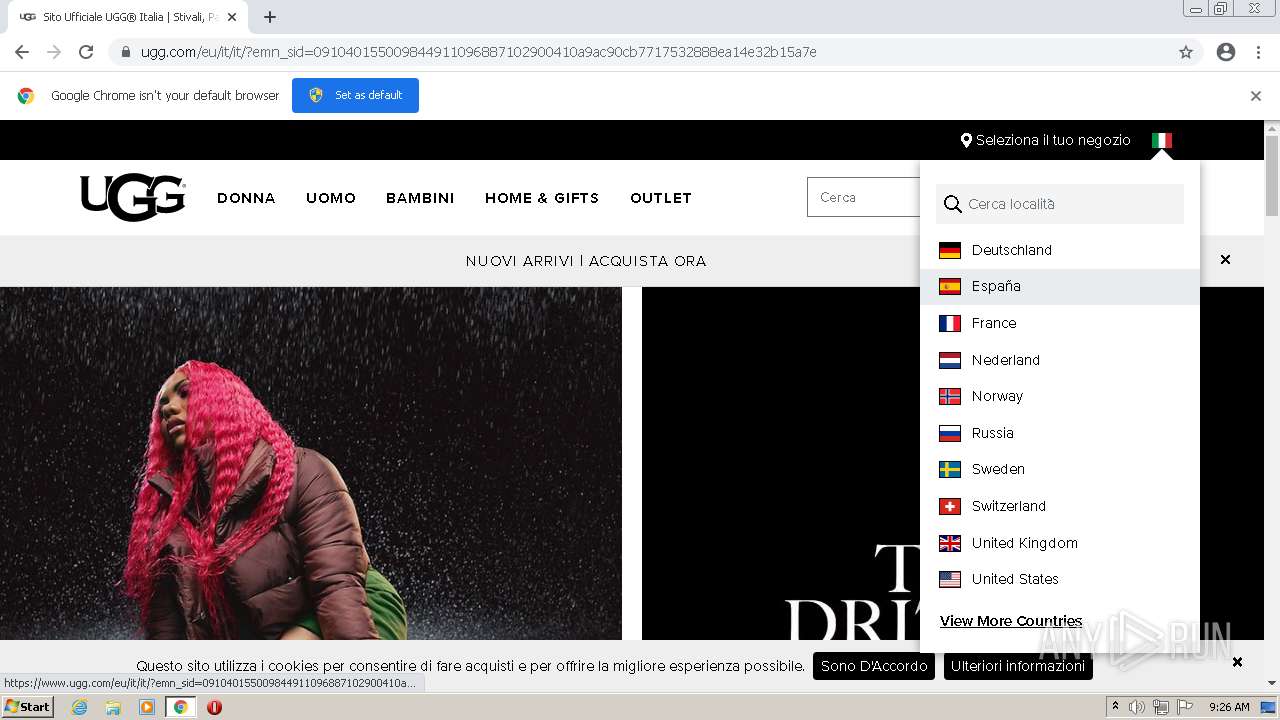
Task: Close the cookie notice
Action: tap(1237, 662)
